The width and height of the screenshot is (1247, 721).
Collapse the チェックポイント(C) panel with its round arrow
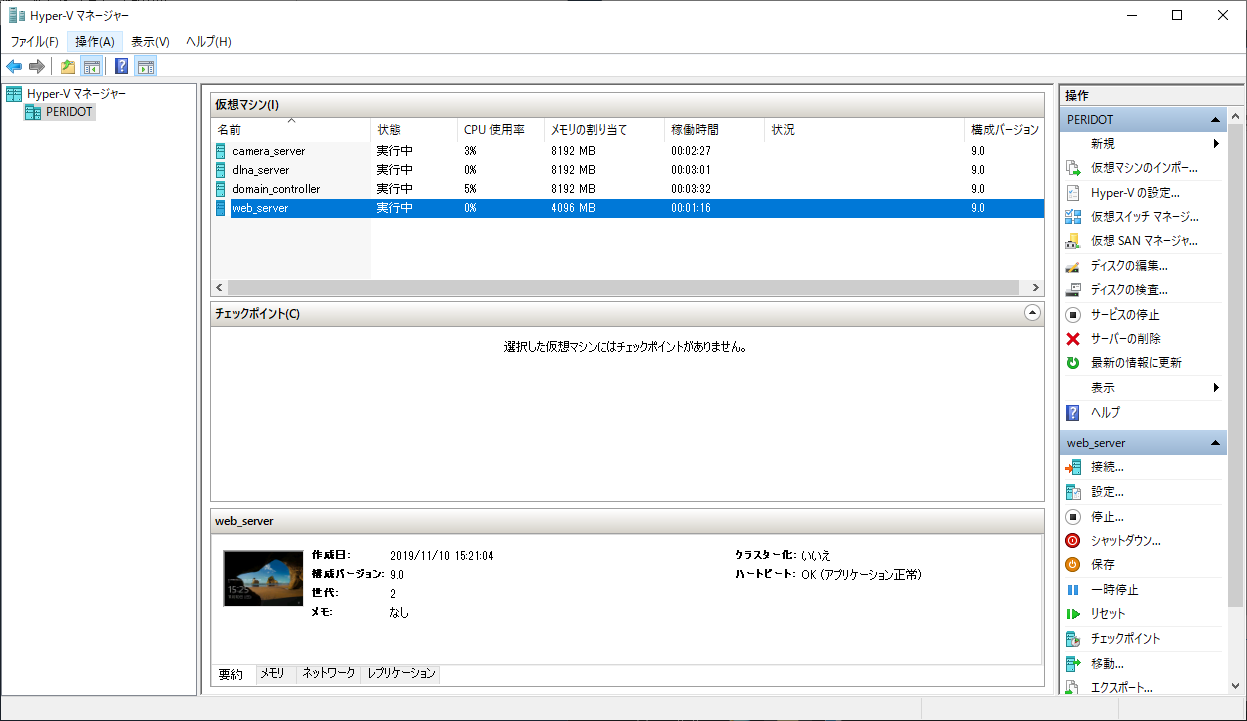(1033, 313)
